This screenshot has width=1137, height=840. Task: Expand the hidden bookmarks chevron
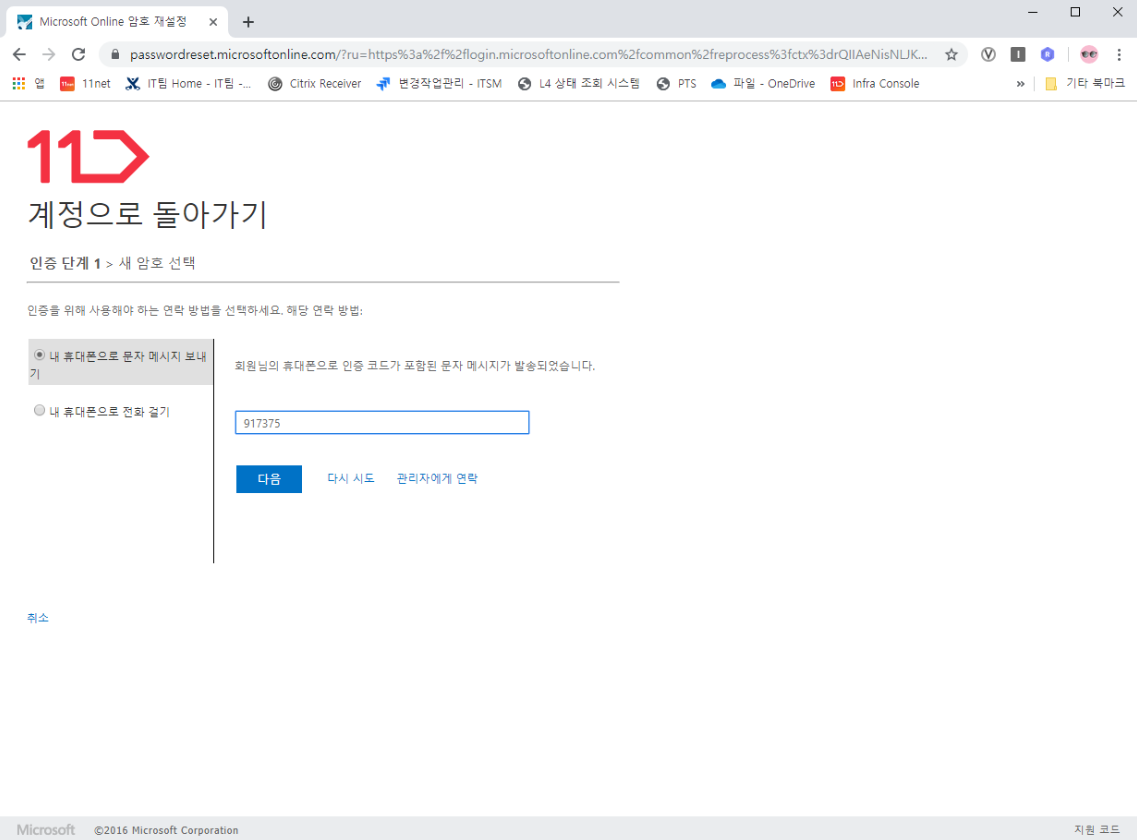click(1020, 83)
